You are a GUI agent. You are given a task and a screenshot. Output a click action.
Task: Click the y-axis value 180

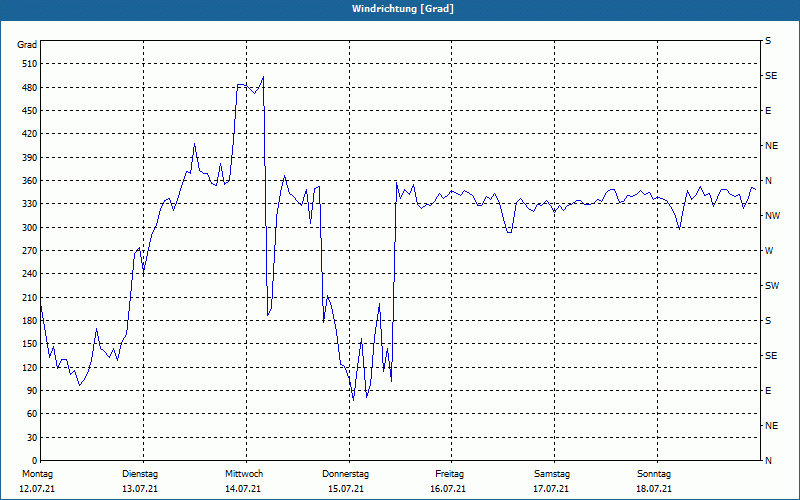point(30,321)
